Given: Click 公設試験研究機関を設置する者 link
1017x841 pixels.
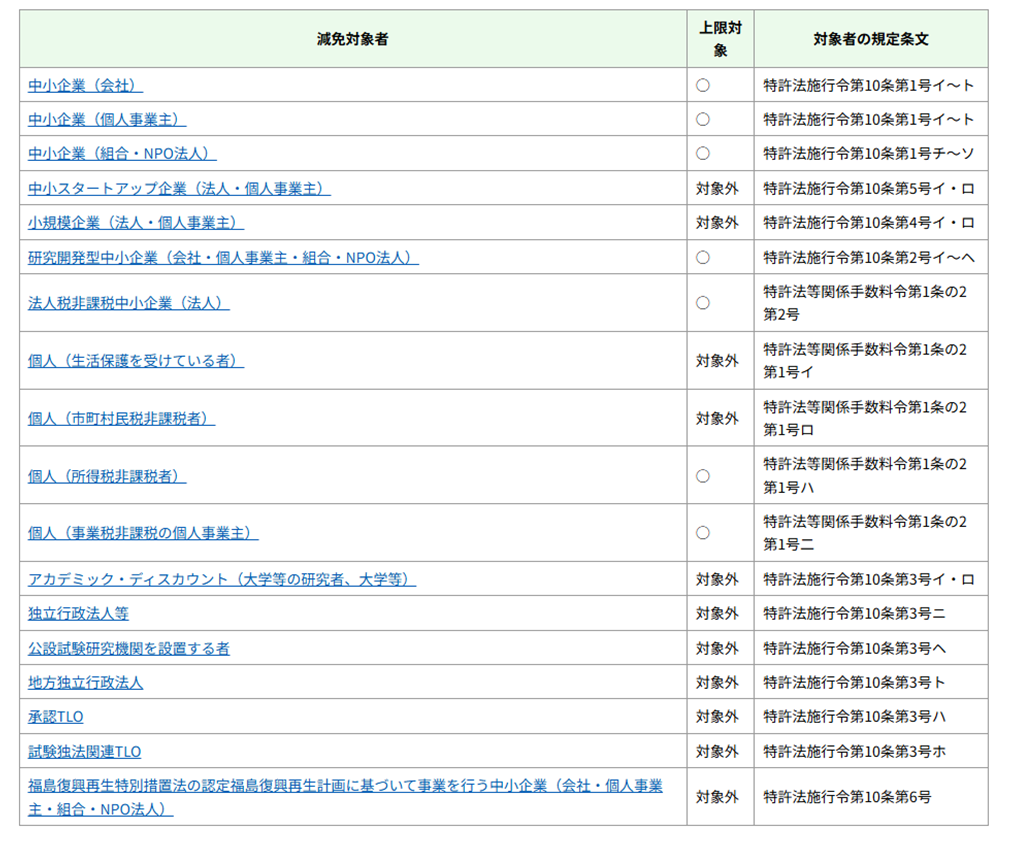Looking at the screenshot, I should coord(129,649).
